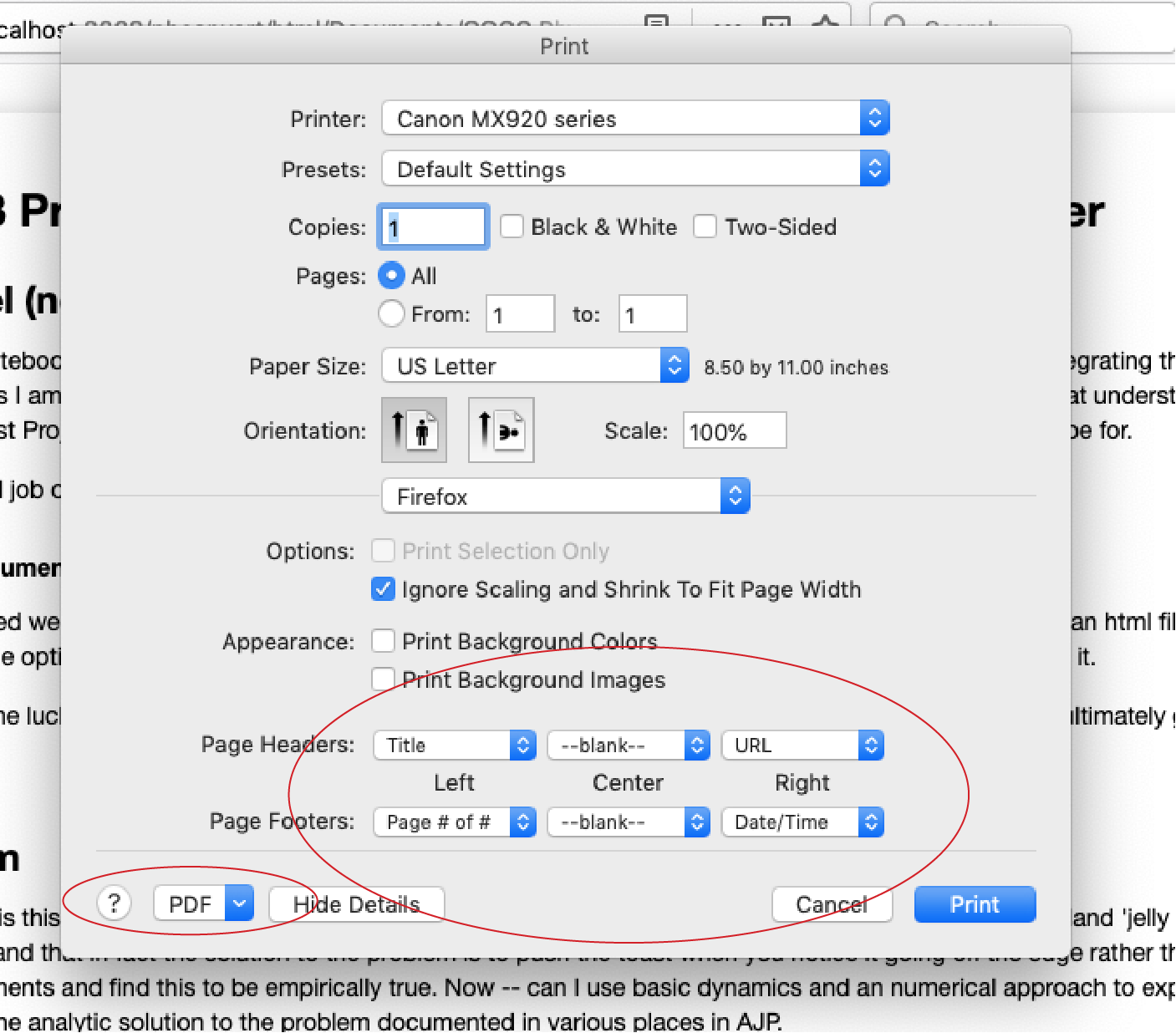This screenshot has width=1176, height=1033.
Task: Choose the From page range radio button
Action: [x=391, y=313]
